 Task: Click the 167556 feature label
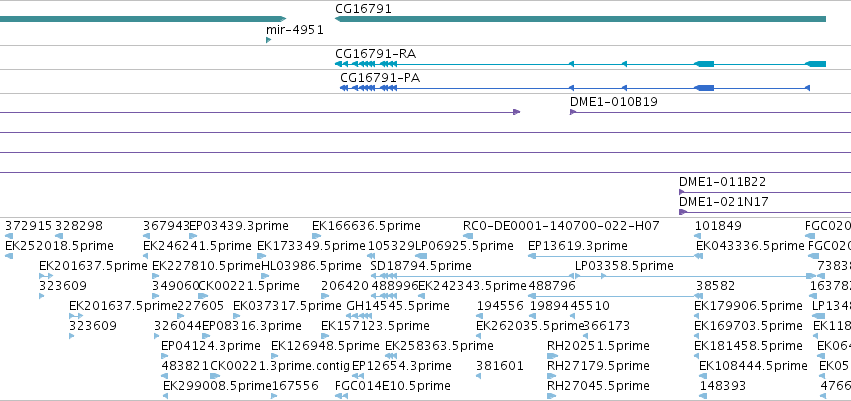[295, 386]
